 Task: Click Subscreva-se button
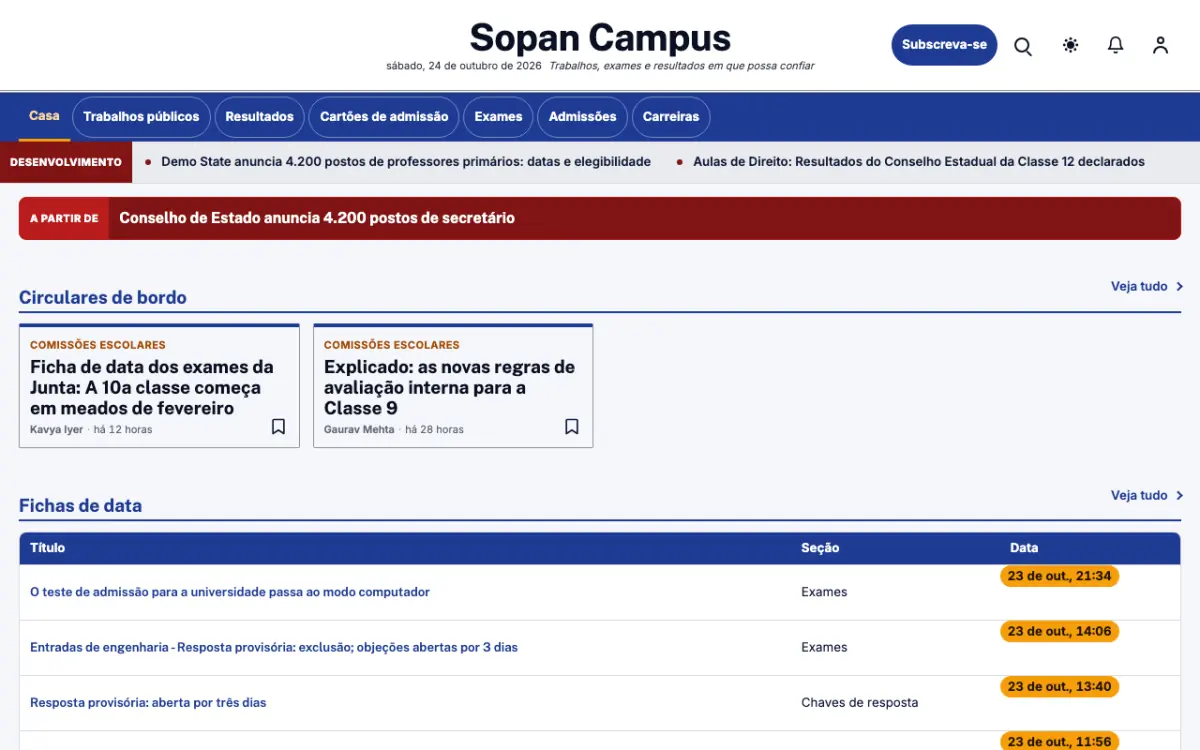944,45
